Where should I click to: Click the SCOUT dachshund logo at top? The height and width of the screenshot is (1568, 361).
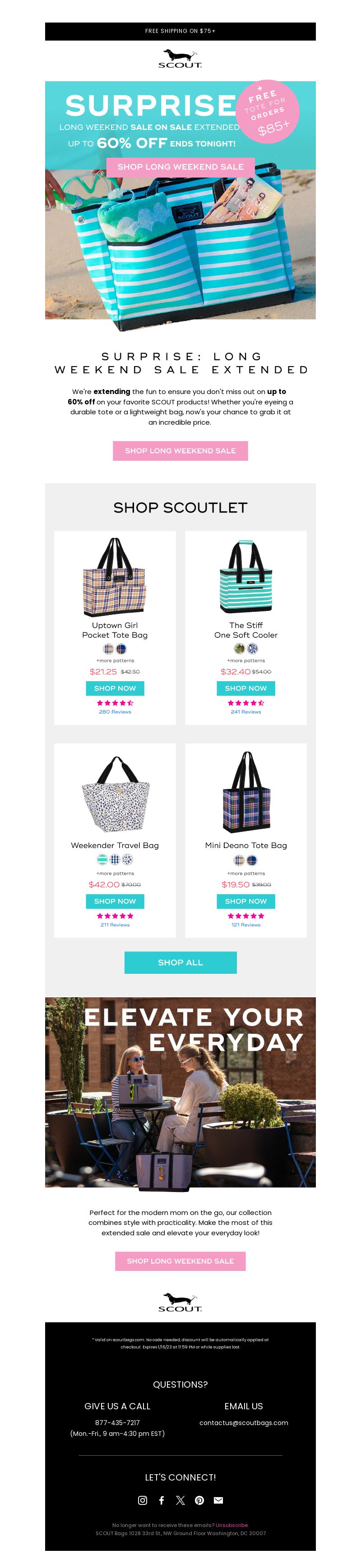[x=180, y=58]
